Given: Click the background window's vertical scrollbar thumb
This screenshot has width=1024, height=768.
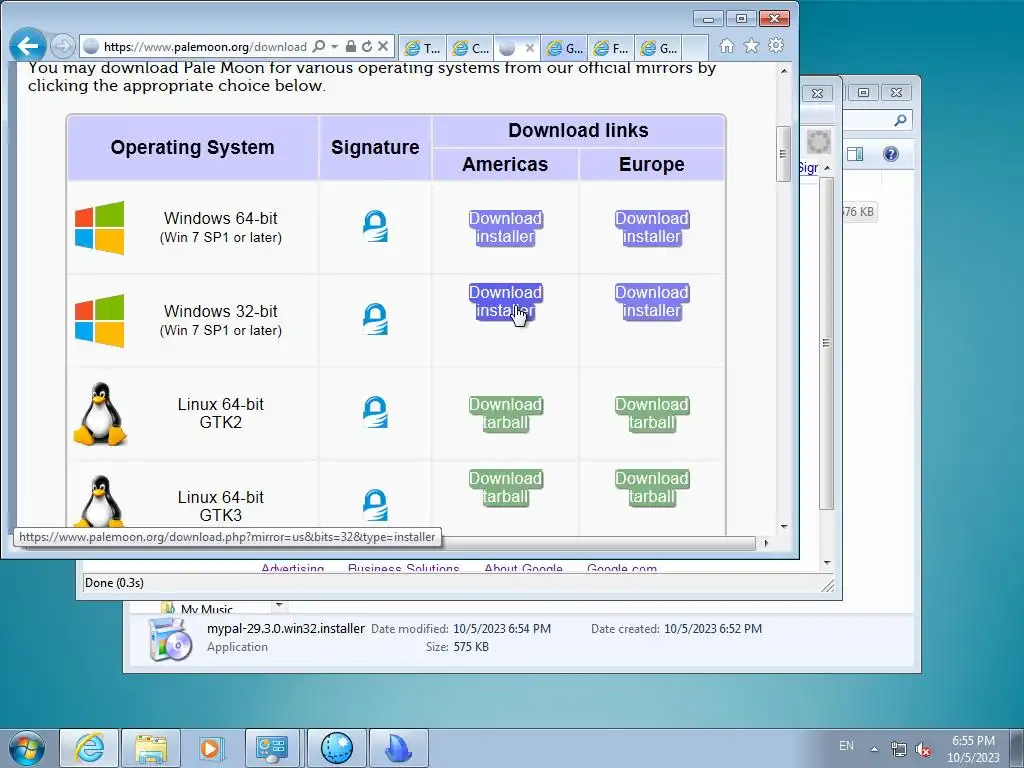Looking at the screenshot, I should 827,344.
